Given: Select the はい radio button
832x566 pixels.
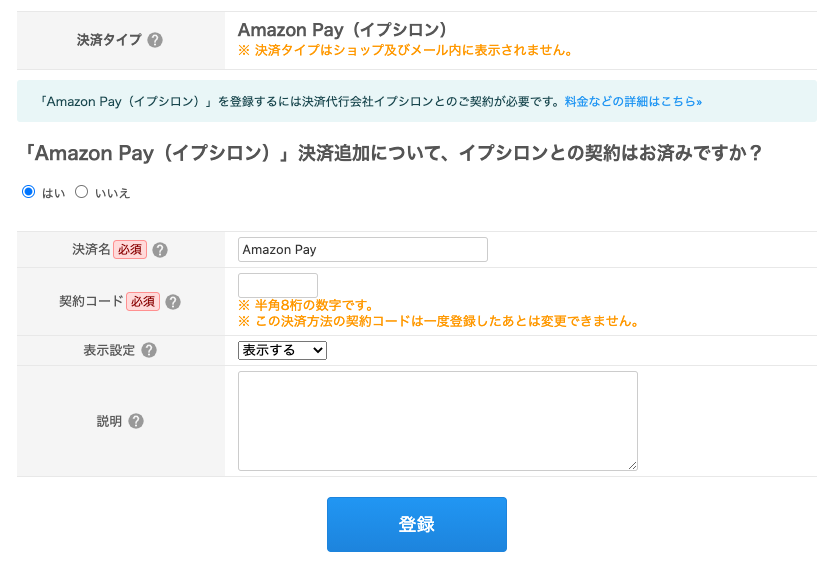Looking at the screenshot, I should [29, 191].
